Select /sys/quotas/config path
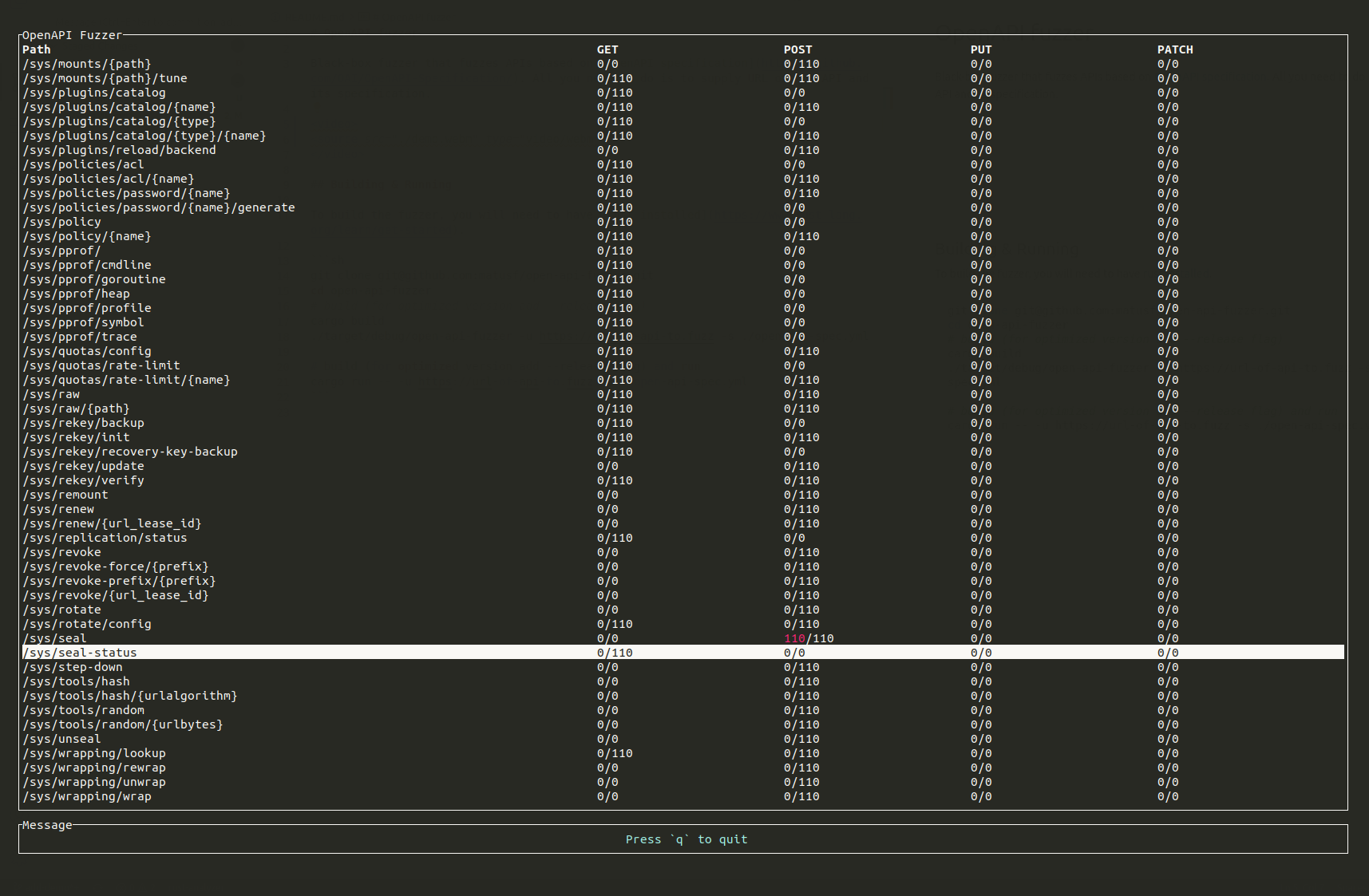 (87, 351)
